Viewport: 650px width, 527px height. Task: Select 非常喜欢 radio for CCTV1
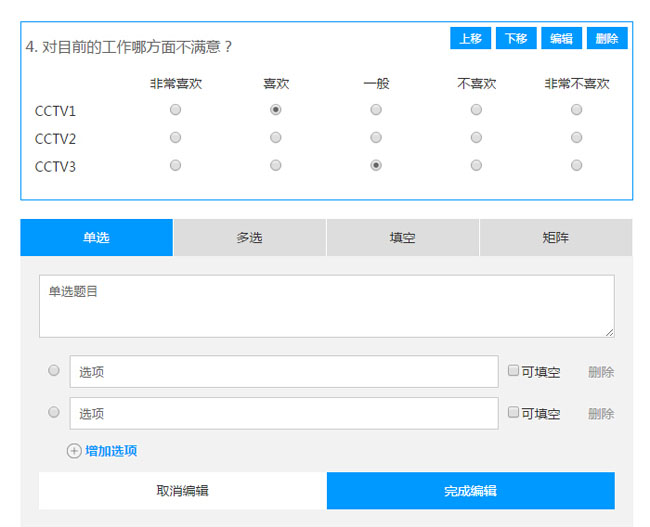(176, 110)
